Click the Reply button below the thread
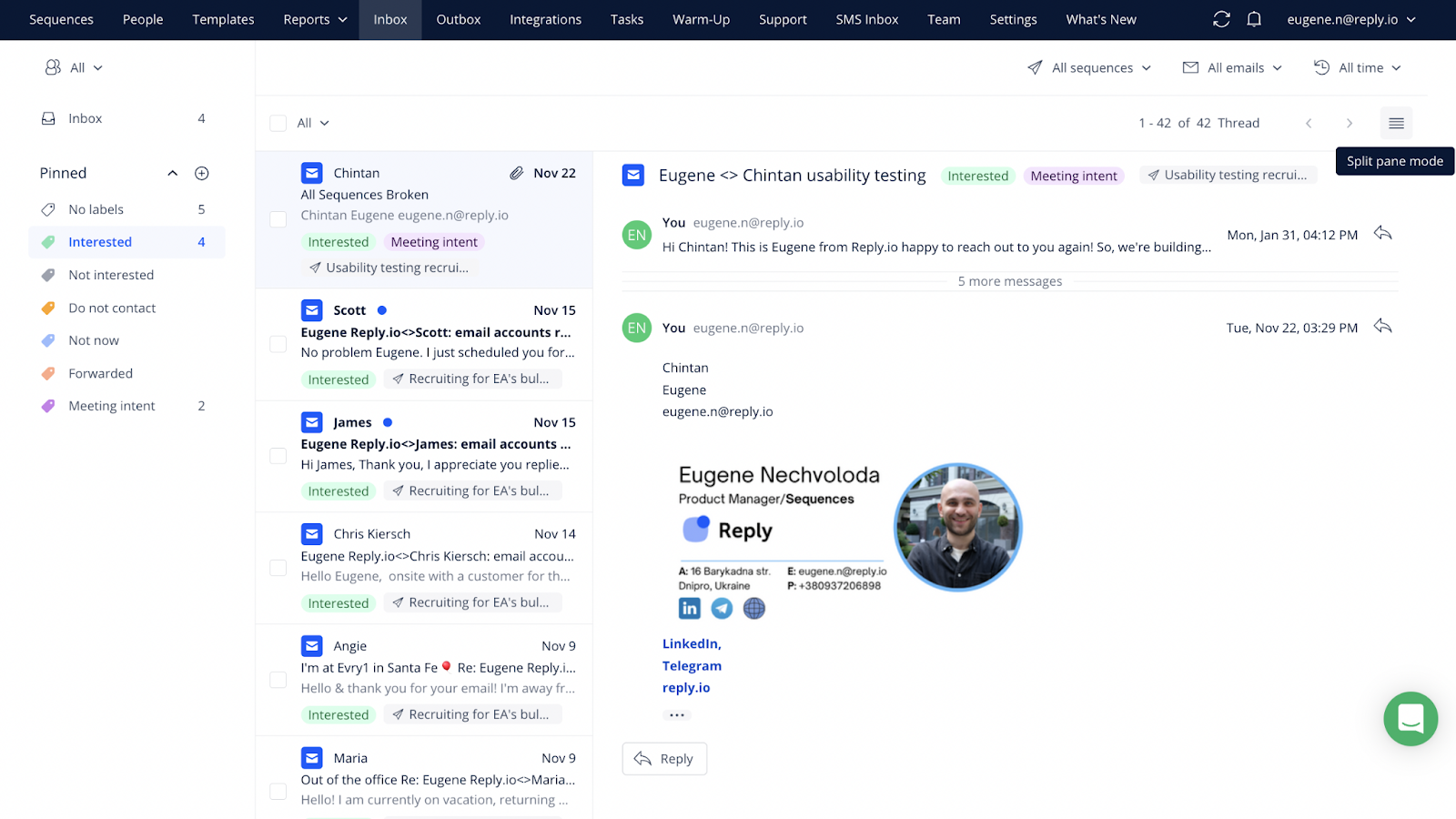The image size is (1456, 819). pos(664,758)
